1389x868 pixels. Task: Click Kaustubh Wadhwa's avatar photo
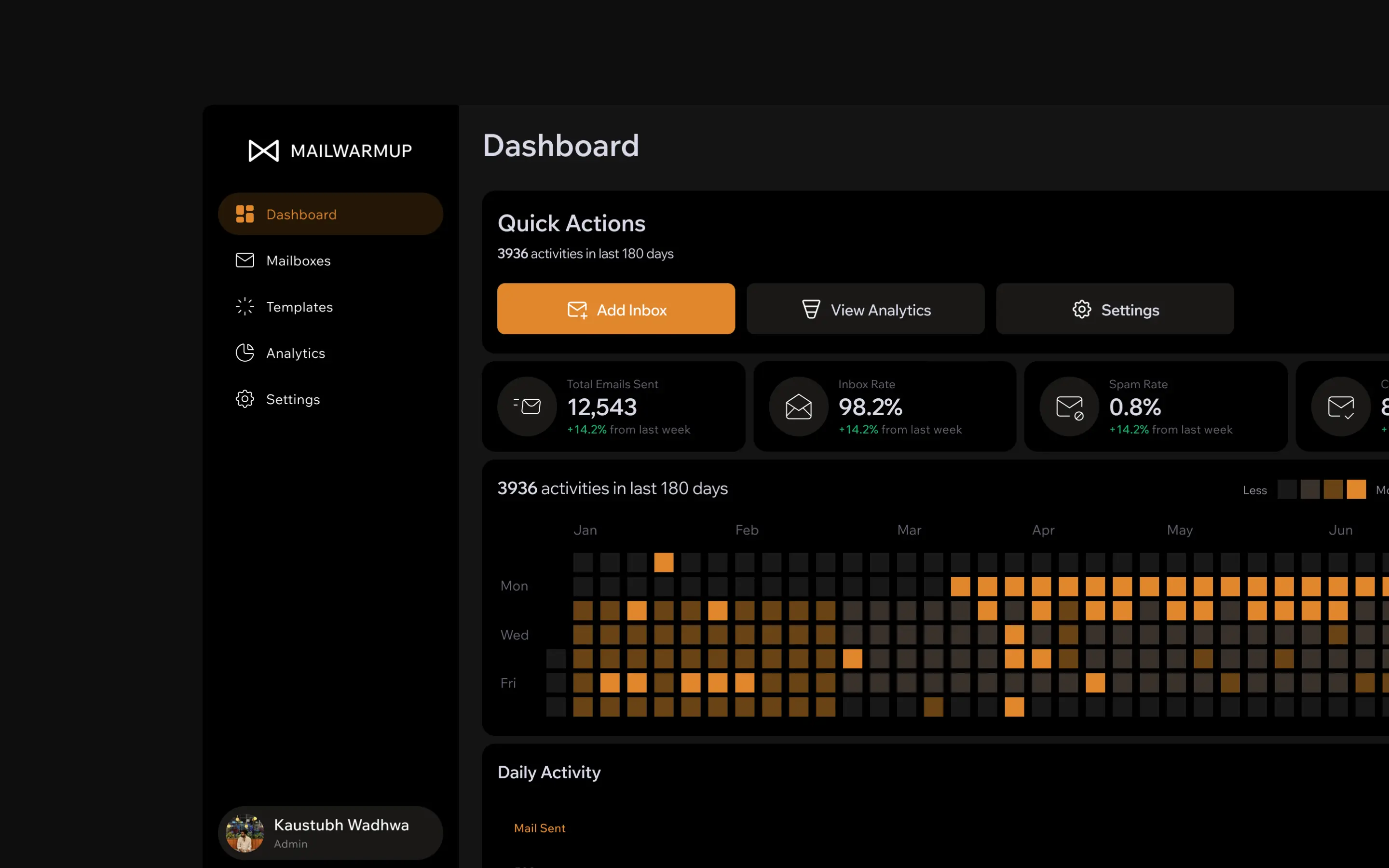(245, 833)
